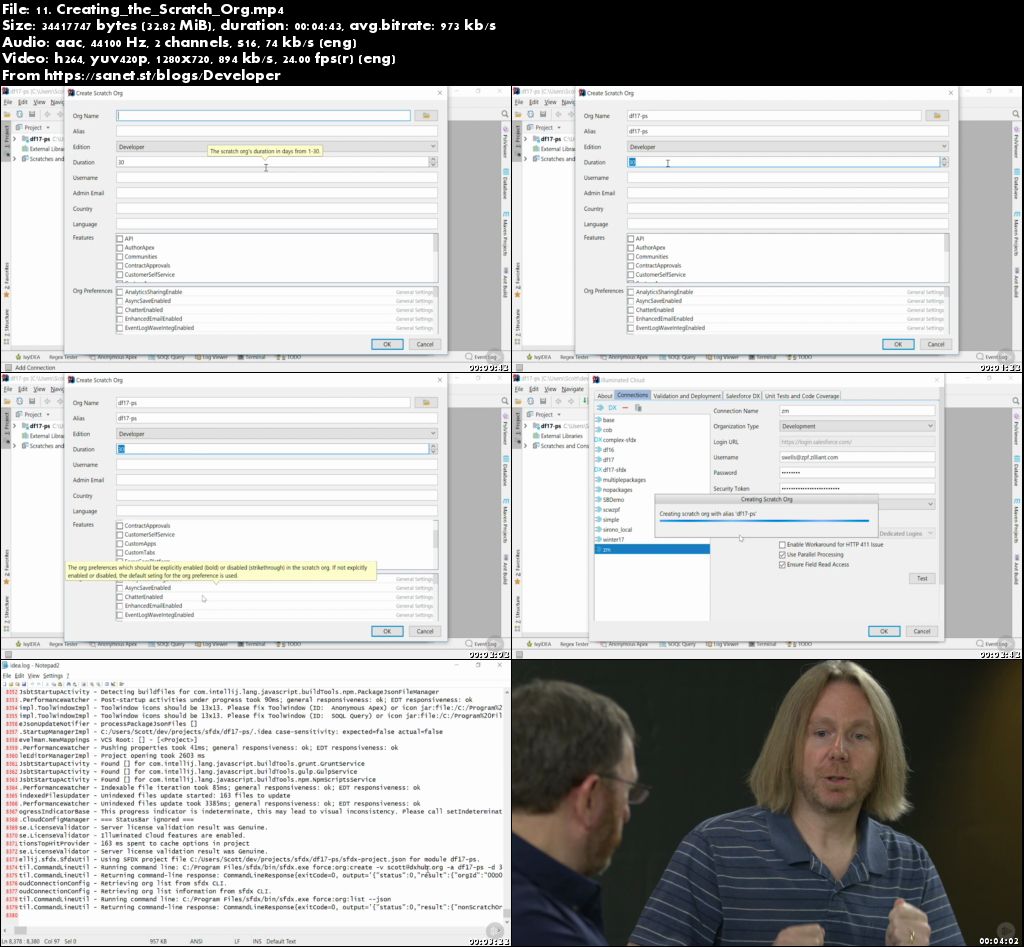Click open-folder toolbar icon in 00:00:42 frame
Image resolution: width=1024 pixels, height=947 pixels.
[x=8, y=114]
